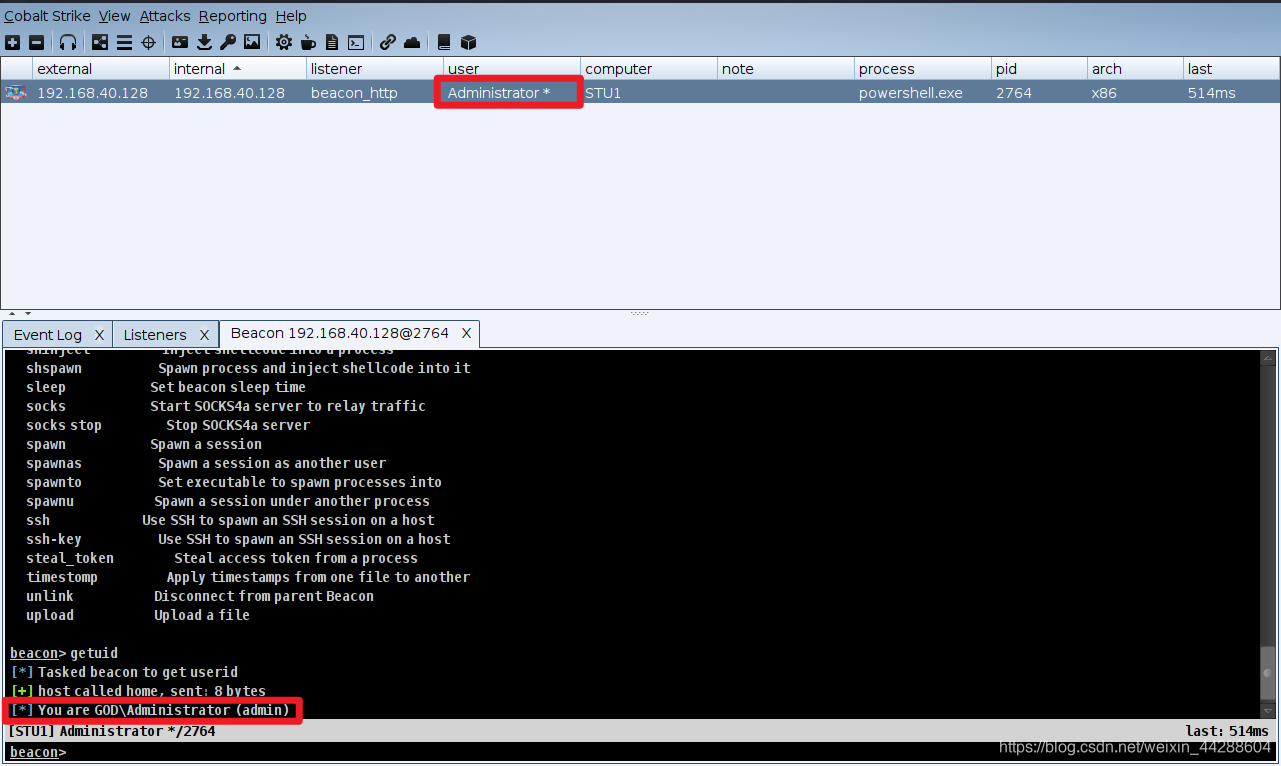Open Keystrokes key icon
The height and width of the screenshot is (766, 1281).
tap(228, 42)
